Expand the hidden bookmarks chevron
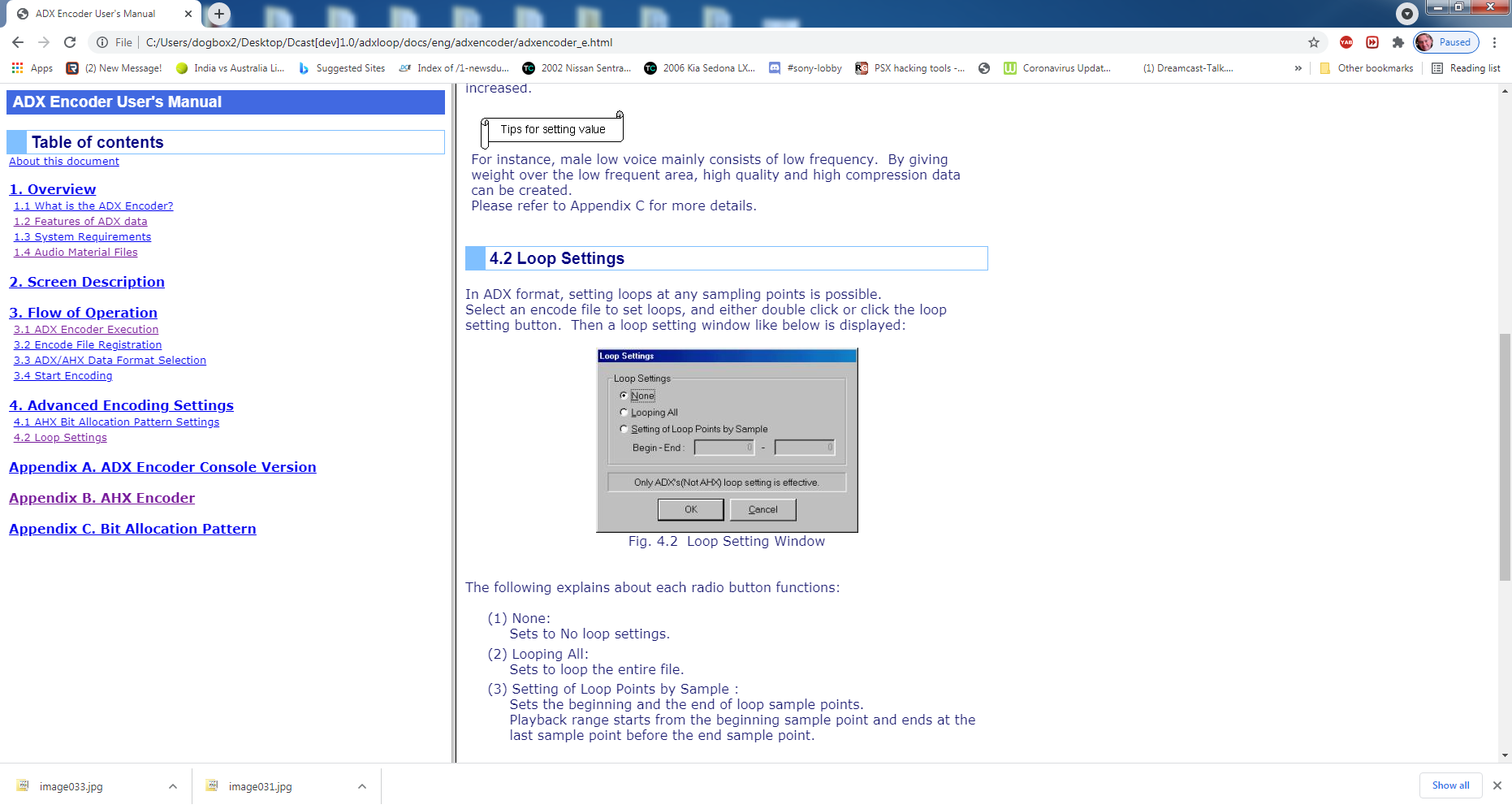The image size is (1512, 809). (1298, 68)
